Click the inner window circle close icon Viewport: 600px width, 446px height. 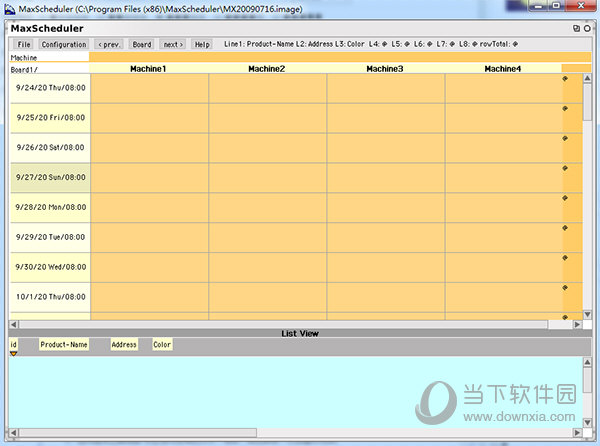point(587,28)
